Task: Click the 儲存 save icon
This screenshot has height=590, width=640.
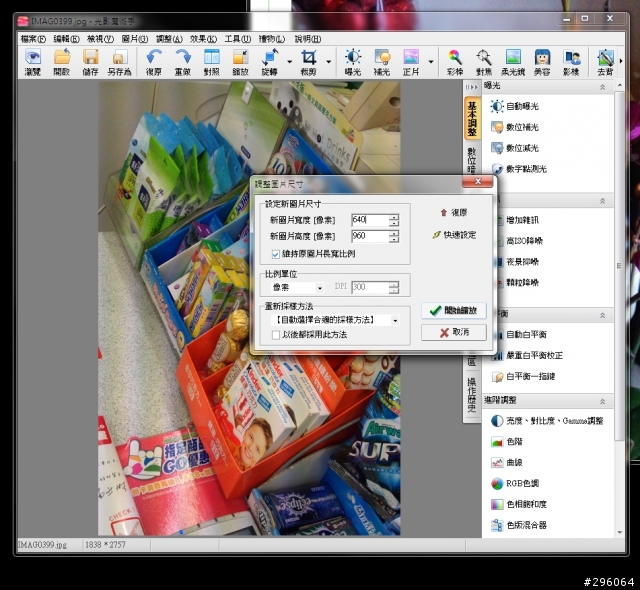Action: coord(90,62)
